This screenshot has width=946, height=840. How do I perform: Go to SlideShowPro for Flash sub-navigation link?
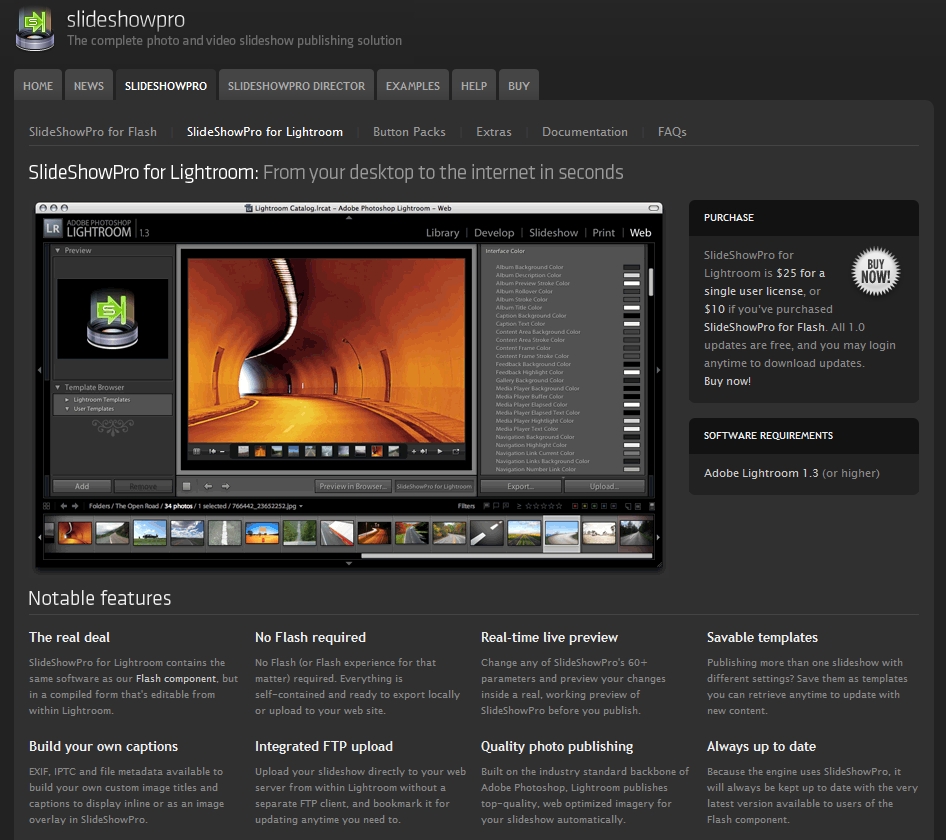click(93, 132)
